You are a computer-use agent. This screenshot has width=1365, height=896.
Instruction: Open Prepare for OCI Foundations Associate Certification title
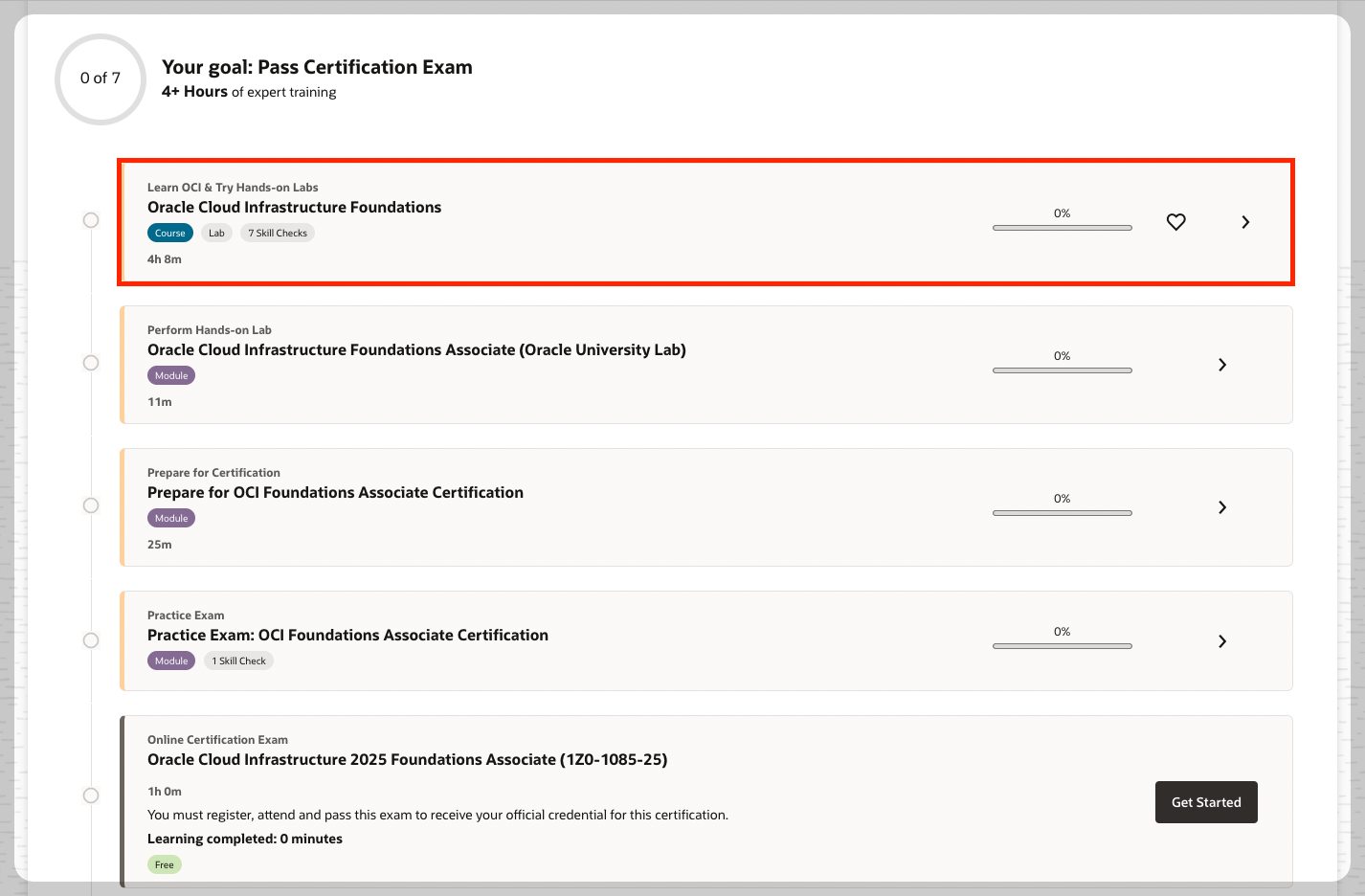[x=335, y=493]
